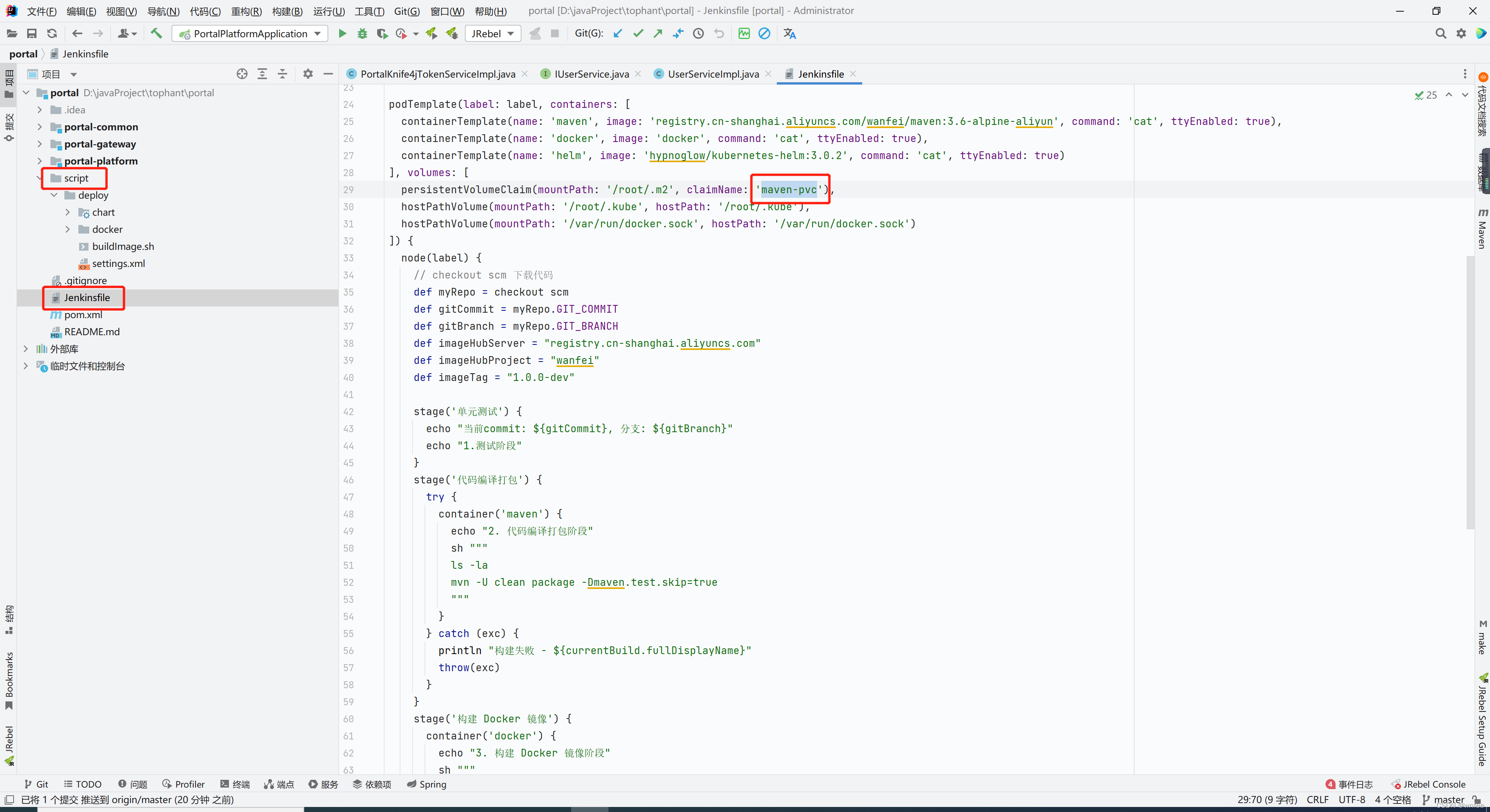Expand the portal-gateway module folder
Image resolution: width=1490 pixels, height=812 pixels.
[39, 144]
